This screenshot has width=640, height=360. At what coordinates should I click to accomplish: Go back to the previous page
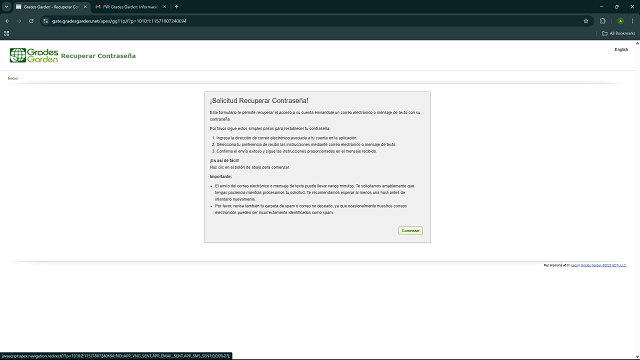tap(7, 21)
